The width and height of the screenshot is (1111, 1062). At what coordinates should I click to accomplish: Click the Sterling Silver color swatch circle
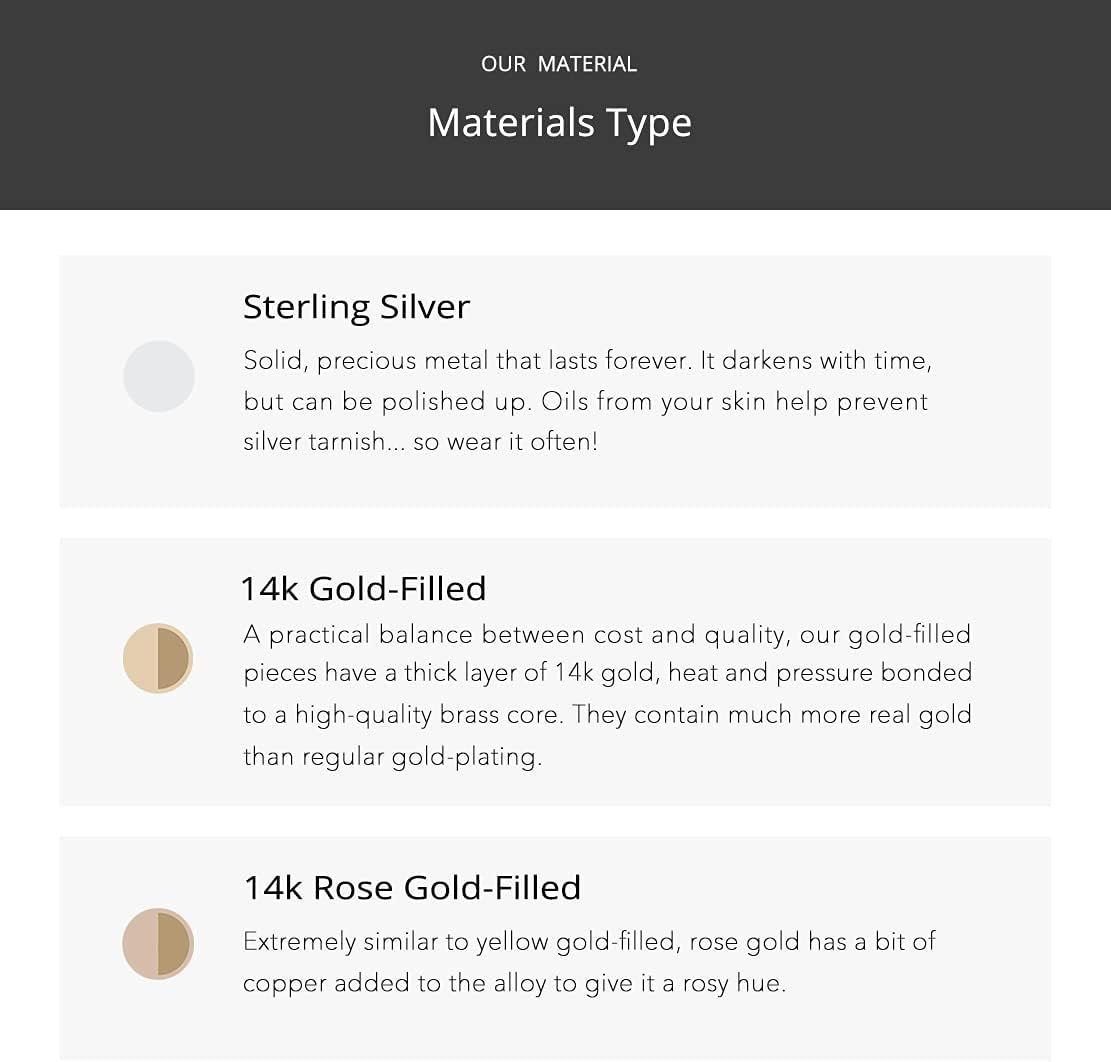(158, 376)
